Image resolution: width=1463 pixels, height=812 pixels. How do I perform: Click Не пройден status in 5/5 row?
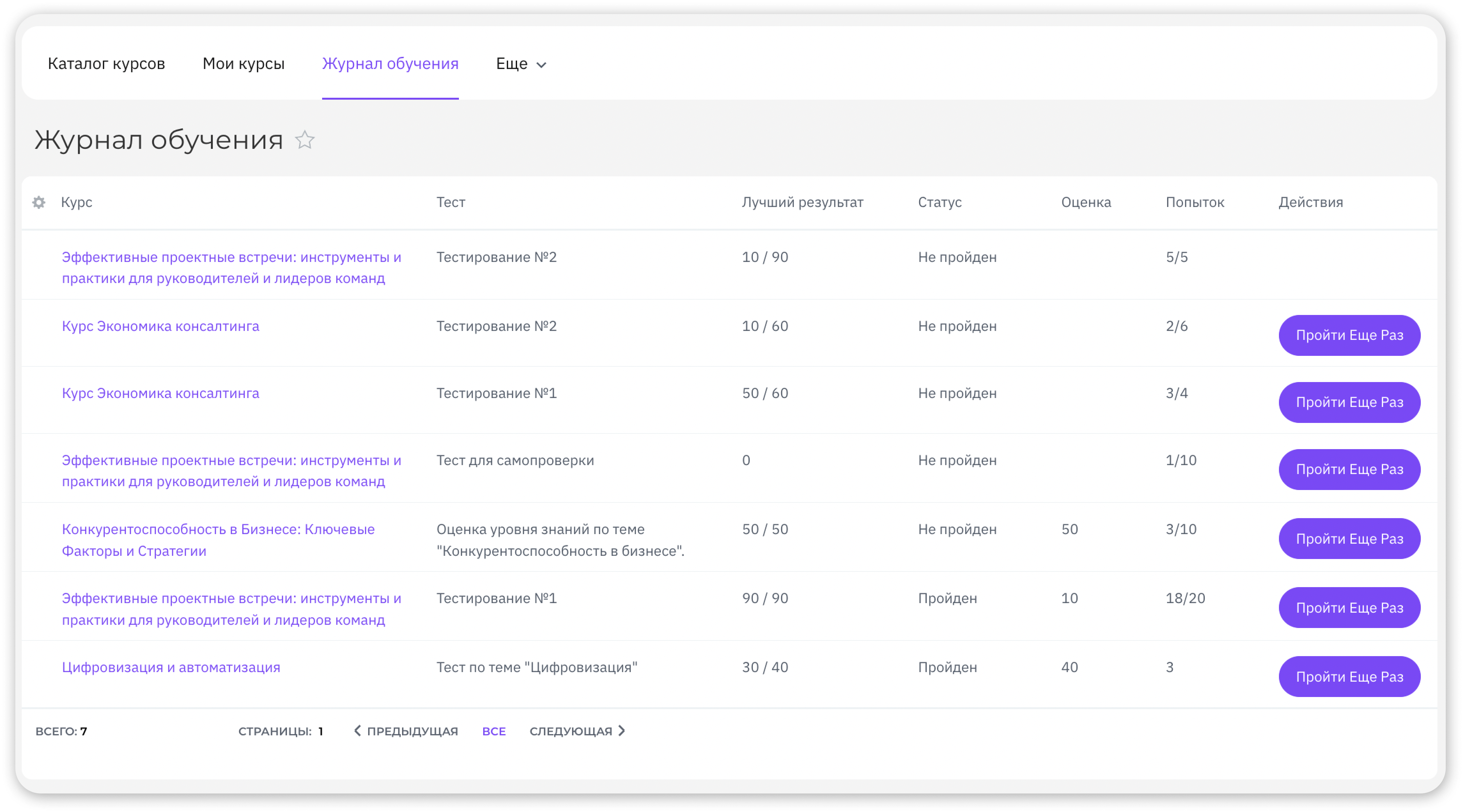(x=957, y=257)
